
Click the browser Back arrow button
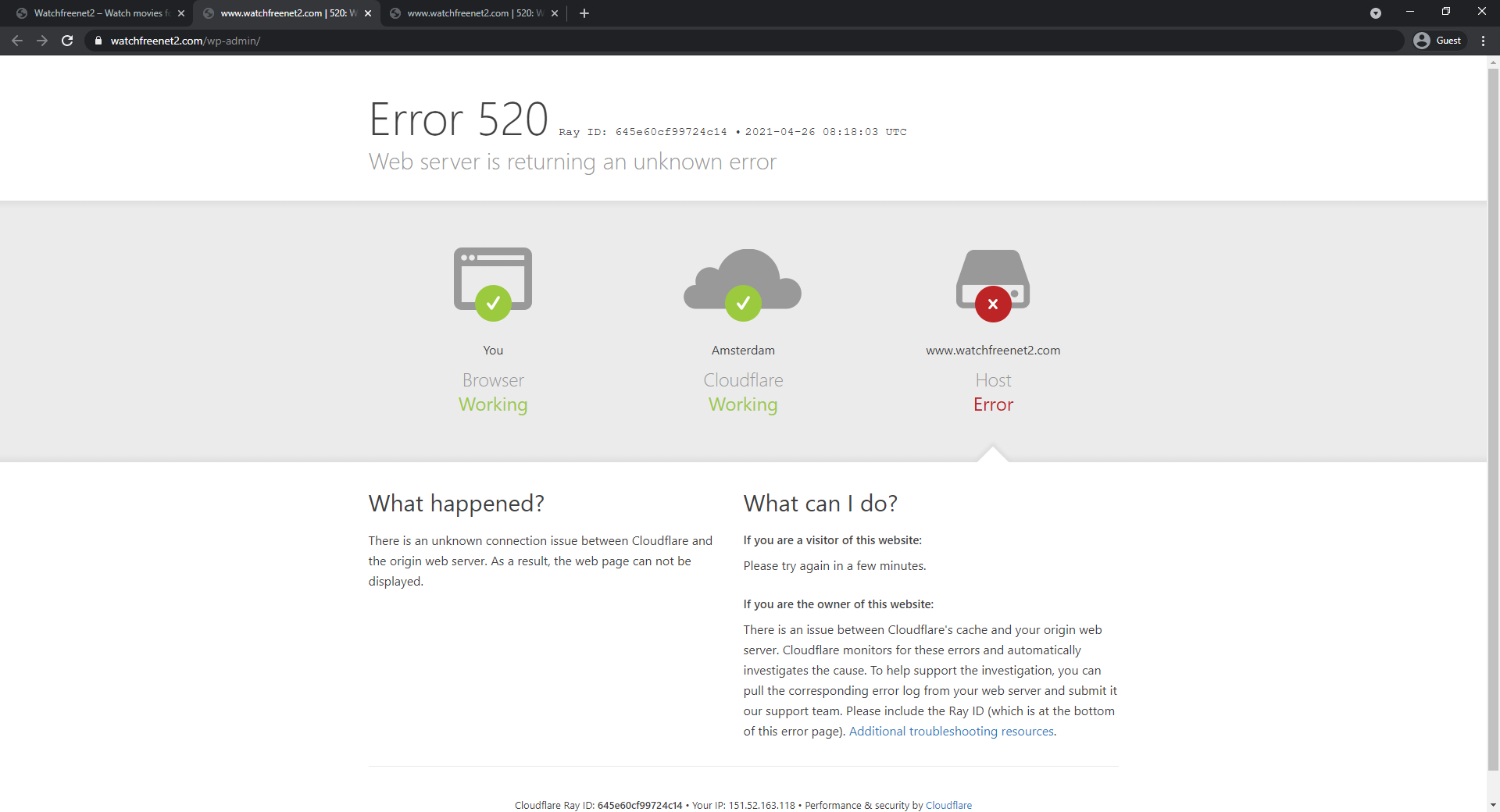(17, 41)
